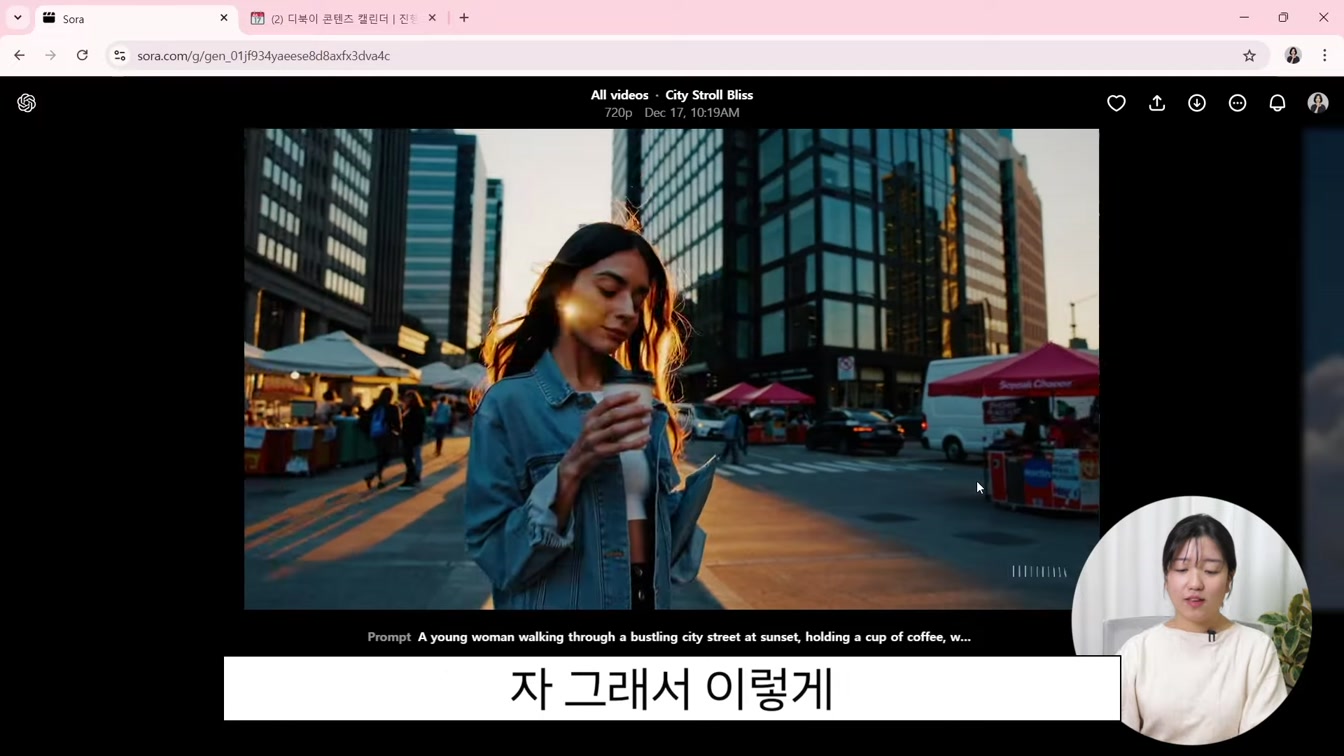Open Chrome profile avatar
Screen dimensions: 1344x756
pos(1293,56)
